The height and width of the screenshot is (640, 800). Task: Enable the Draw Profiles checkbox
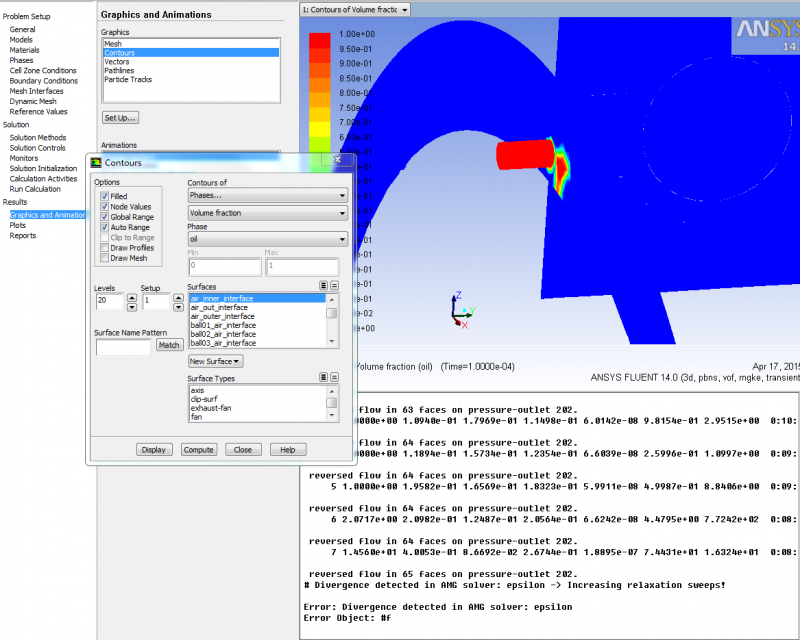105,248
